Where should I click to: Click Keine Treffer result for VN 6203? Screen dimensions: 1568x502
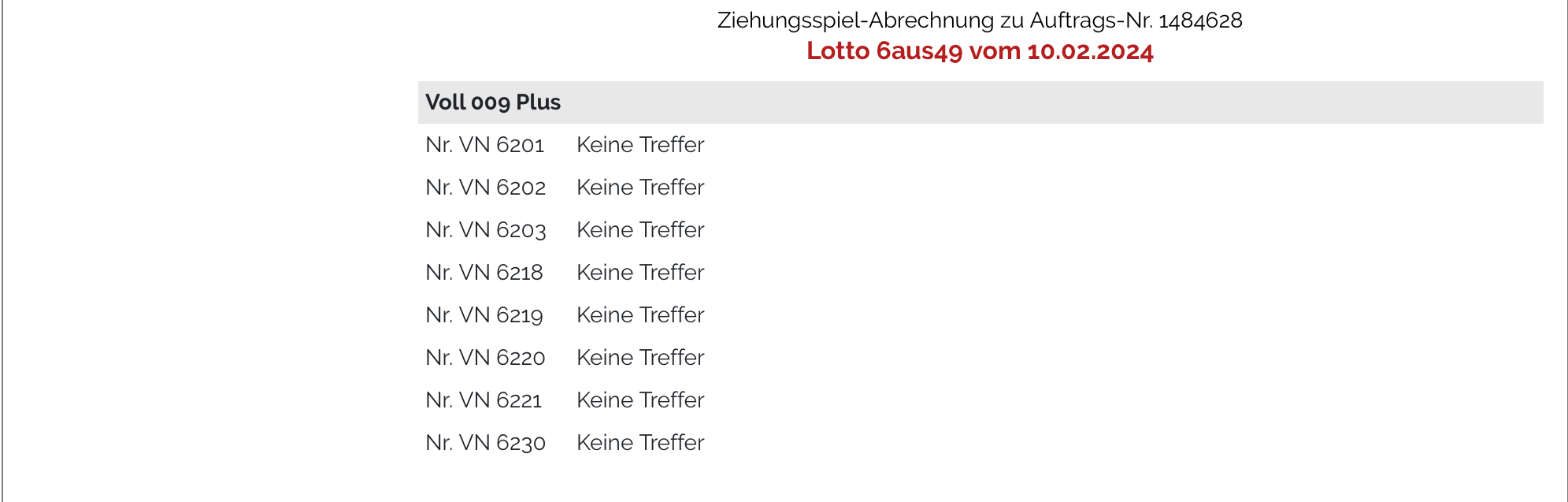(640, 230)
